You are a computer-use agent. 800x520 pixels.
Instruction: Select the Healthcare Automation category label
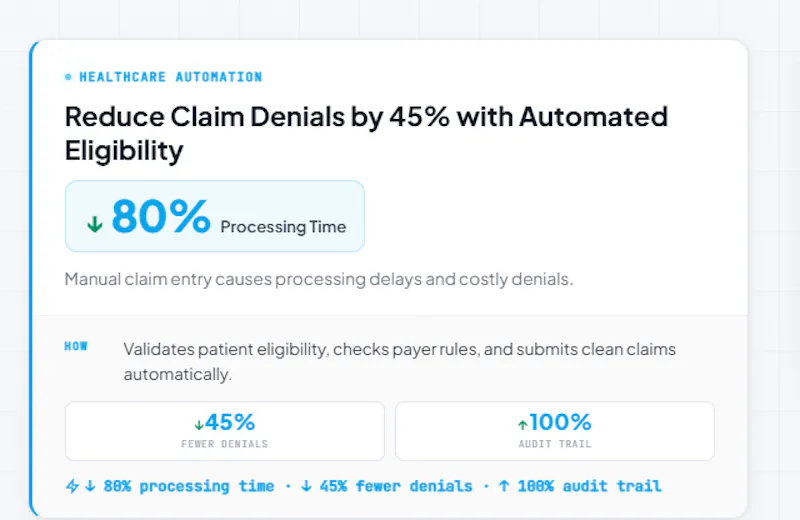[x=171, y=77]
